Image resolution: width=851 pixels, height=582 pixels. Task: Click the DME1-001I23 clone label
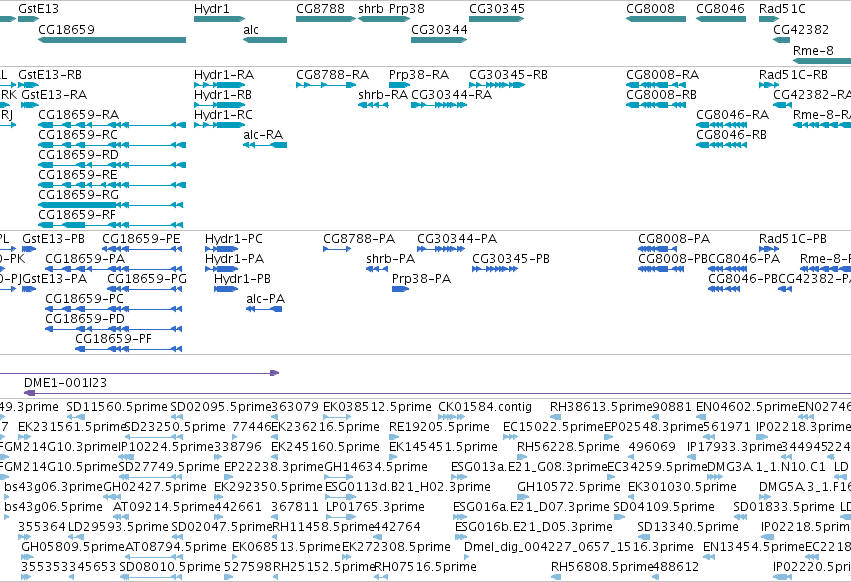65,383
